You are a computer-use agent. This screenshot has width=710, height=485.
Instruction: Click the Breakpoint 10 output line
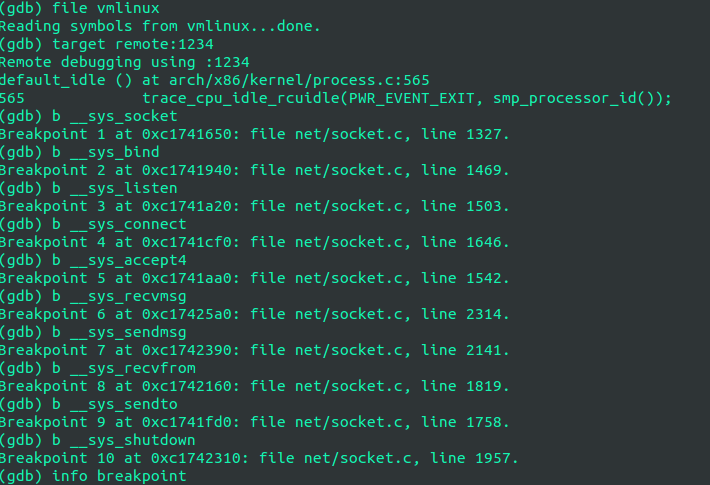click(x=259, y=458)
